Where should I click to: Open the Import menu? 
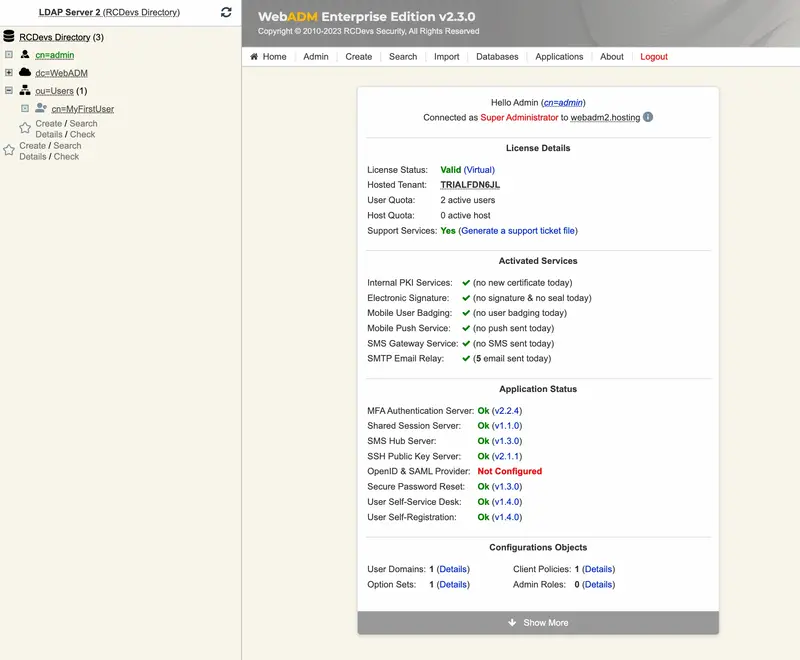(x=446, y=57)
